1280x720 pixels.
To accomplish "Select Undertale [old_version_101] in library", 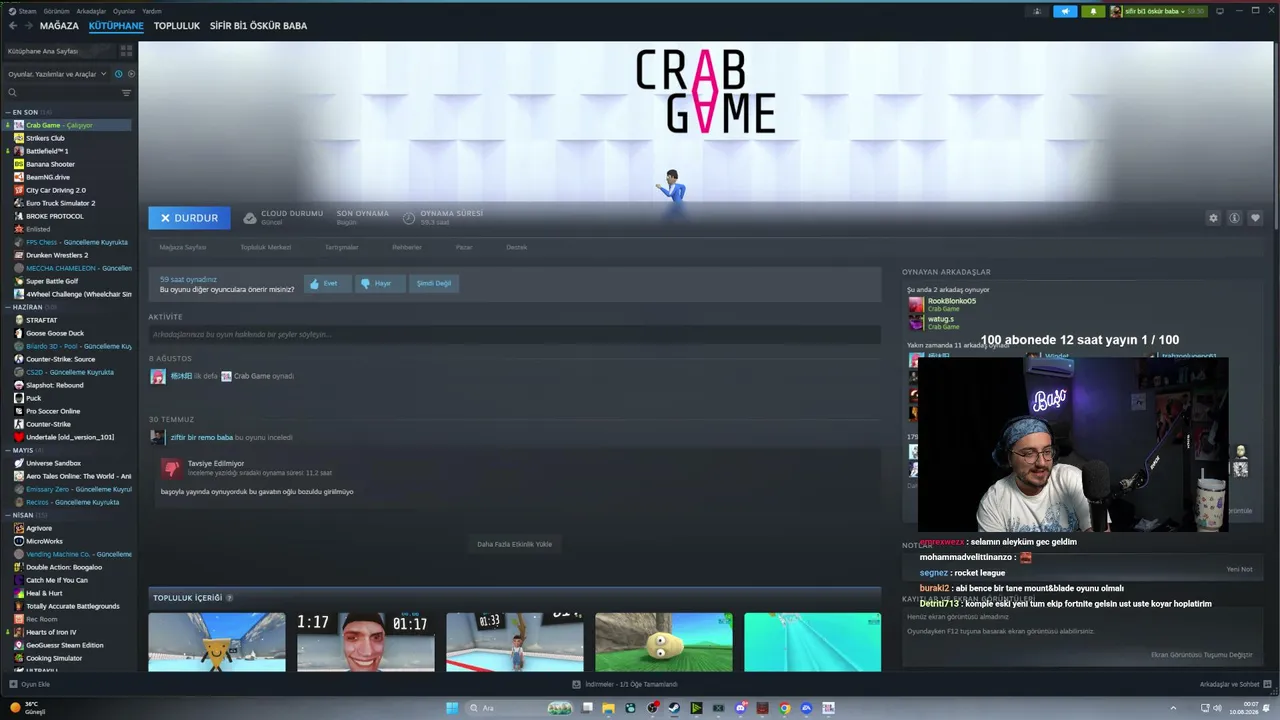I will 69,437.
